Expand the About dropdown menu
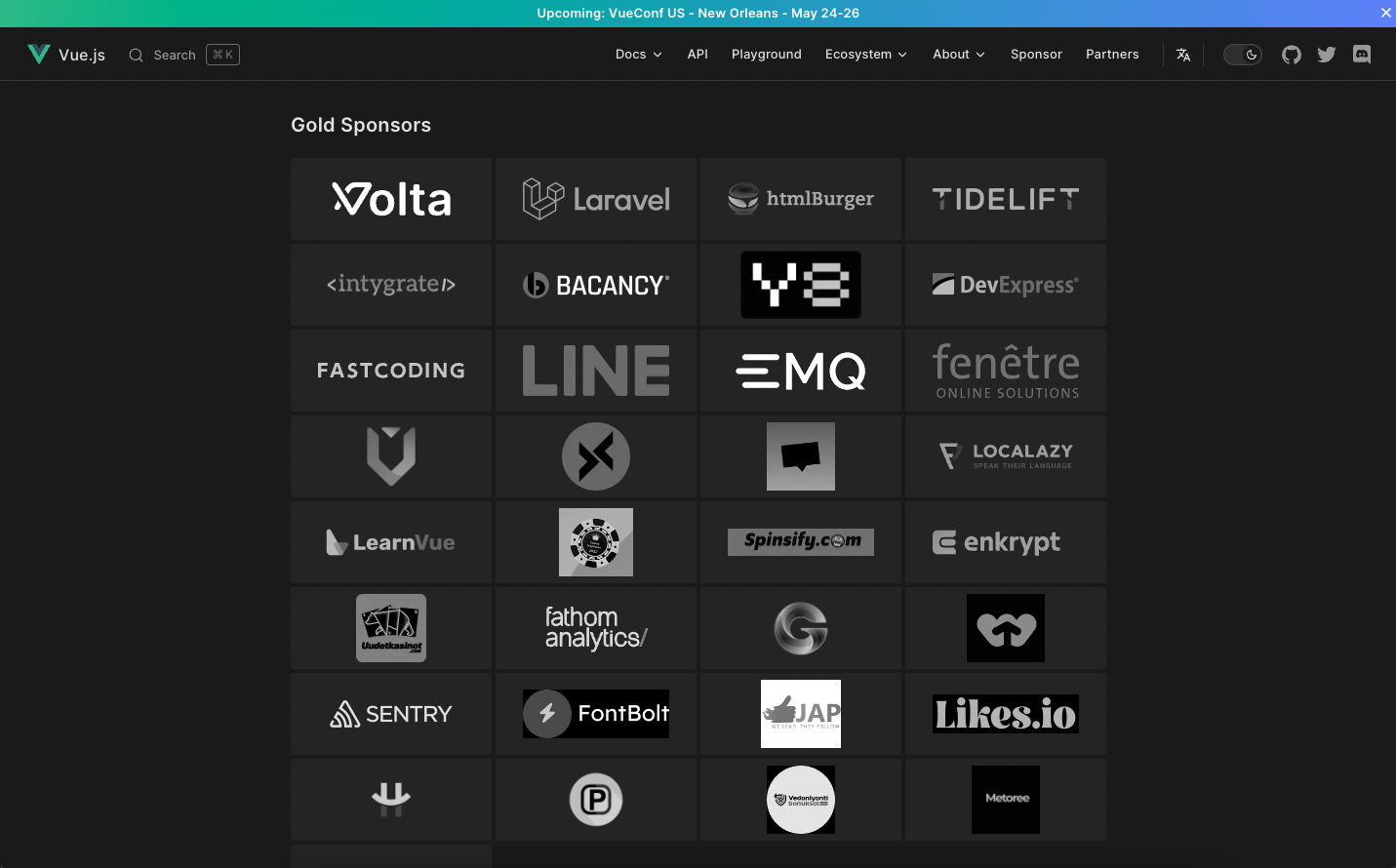Screen dimensions: 1396x868 [959, 55]
